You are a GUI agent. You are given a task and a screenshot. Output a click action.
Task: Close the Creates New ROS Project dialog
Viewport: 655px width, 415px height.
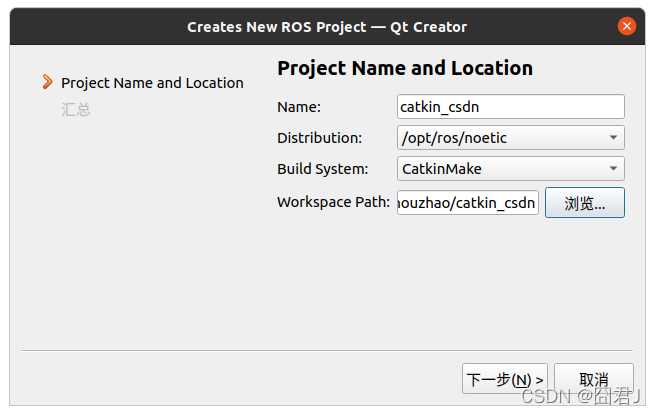(627, 26)
